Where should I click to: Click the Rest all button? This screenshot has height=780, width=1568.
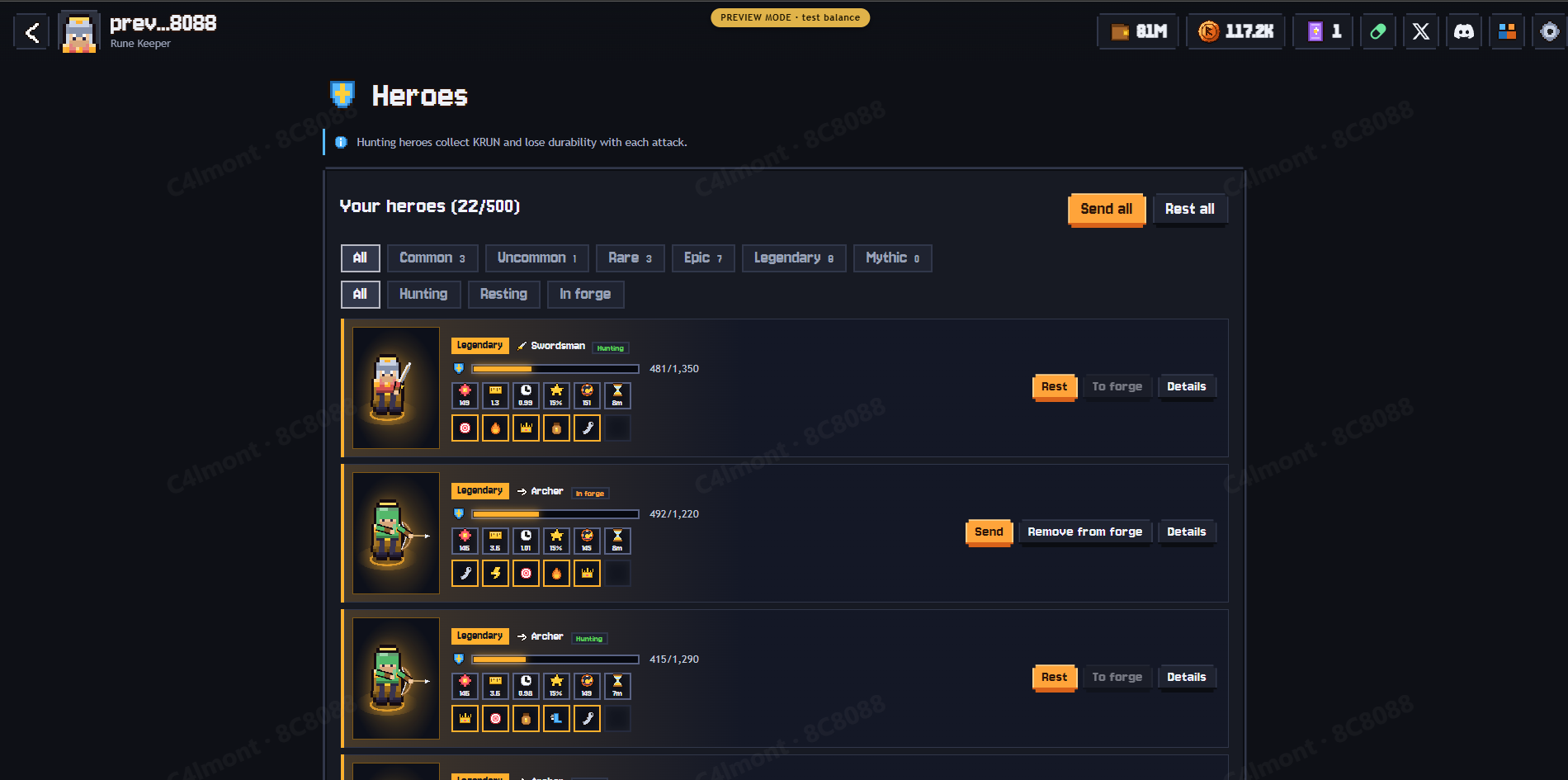1190,209
